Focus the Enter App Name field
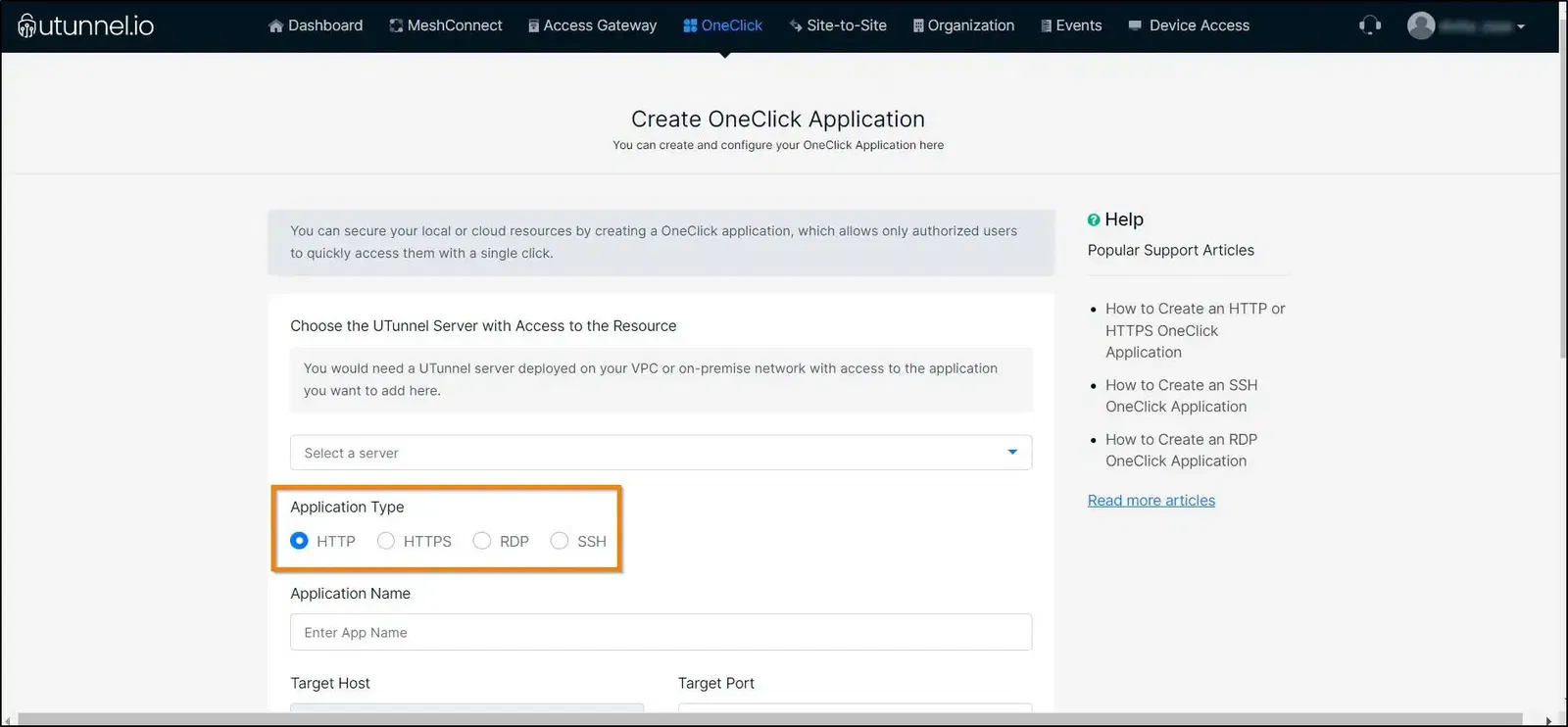The height and width of the screenshot is (727, 1568). tap(661, 632)
